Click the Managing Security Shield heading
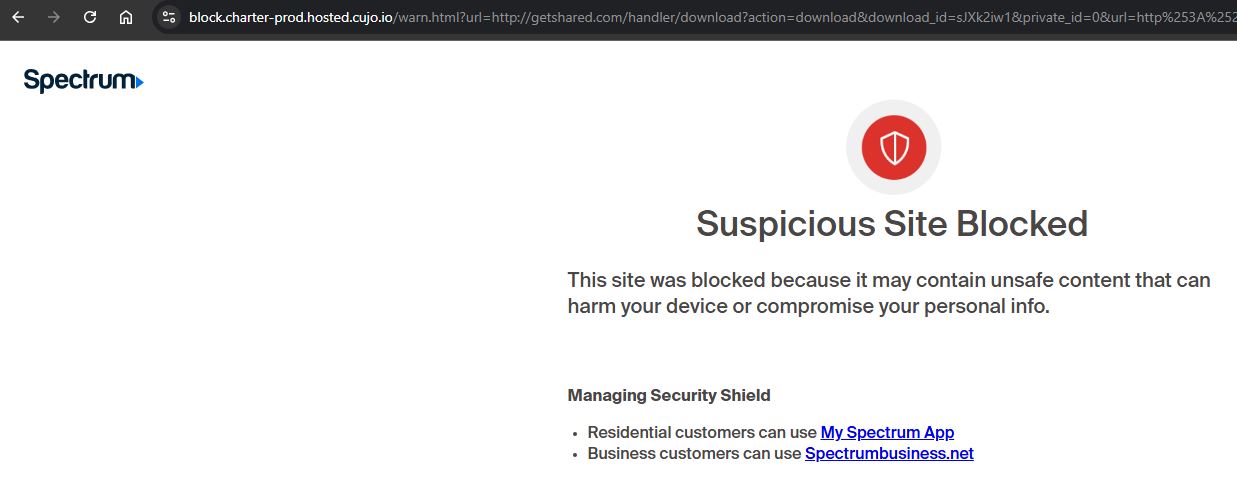1237x486 pixels. pyautogui.click(x=669, y=395)
